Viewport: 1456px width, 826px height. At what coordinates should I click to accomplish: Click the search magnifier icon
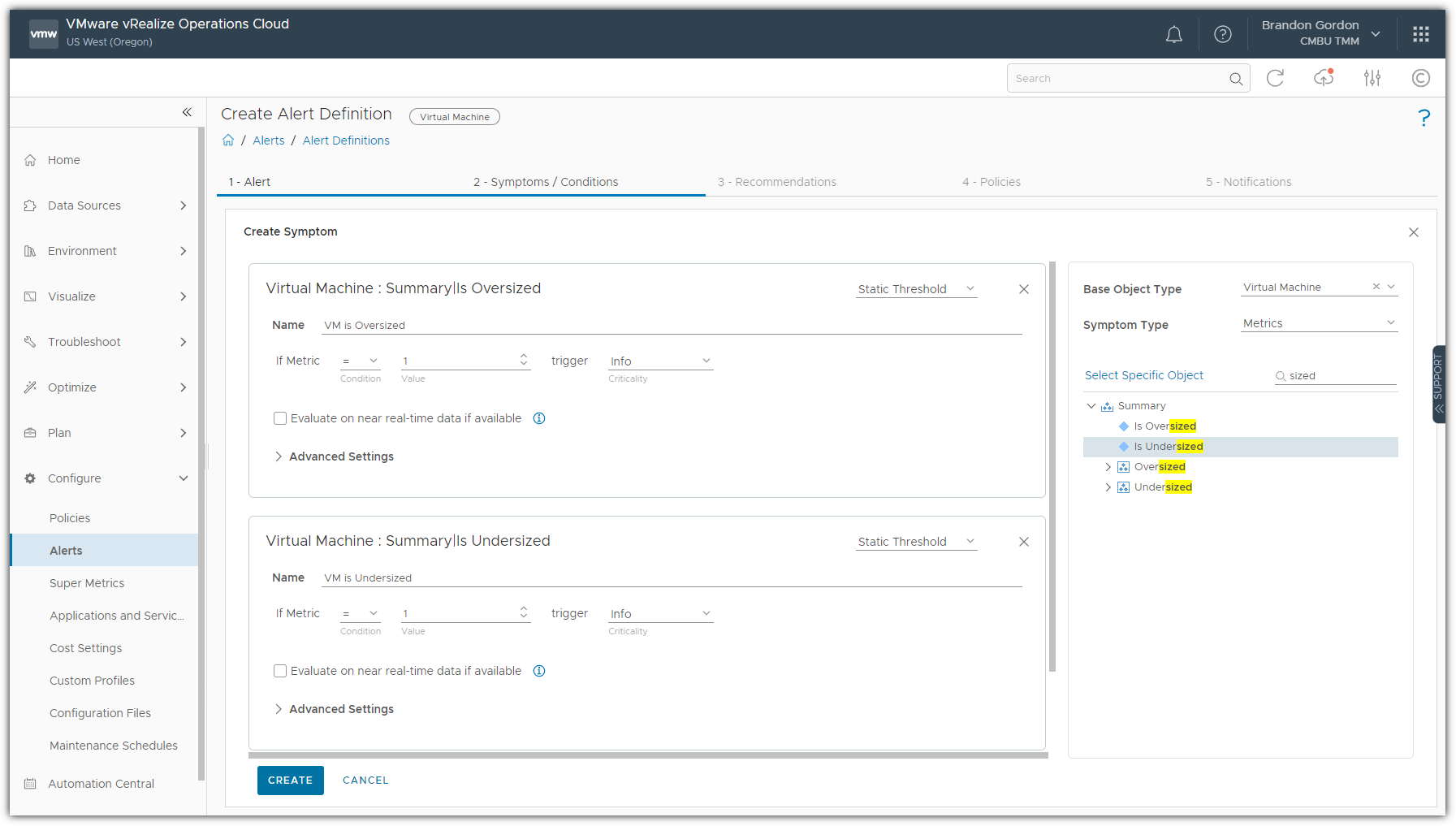tap(1236, 79)
